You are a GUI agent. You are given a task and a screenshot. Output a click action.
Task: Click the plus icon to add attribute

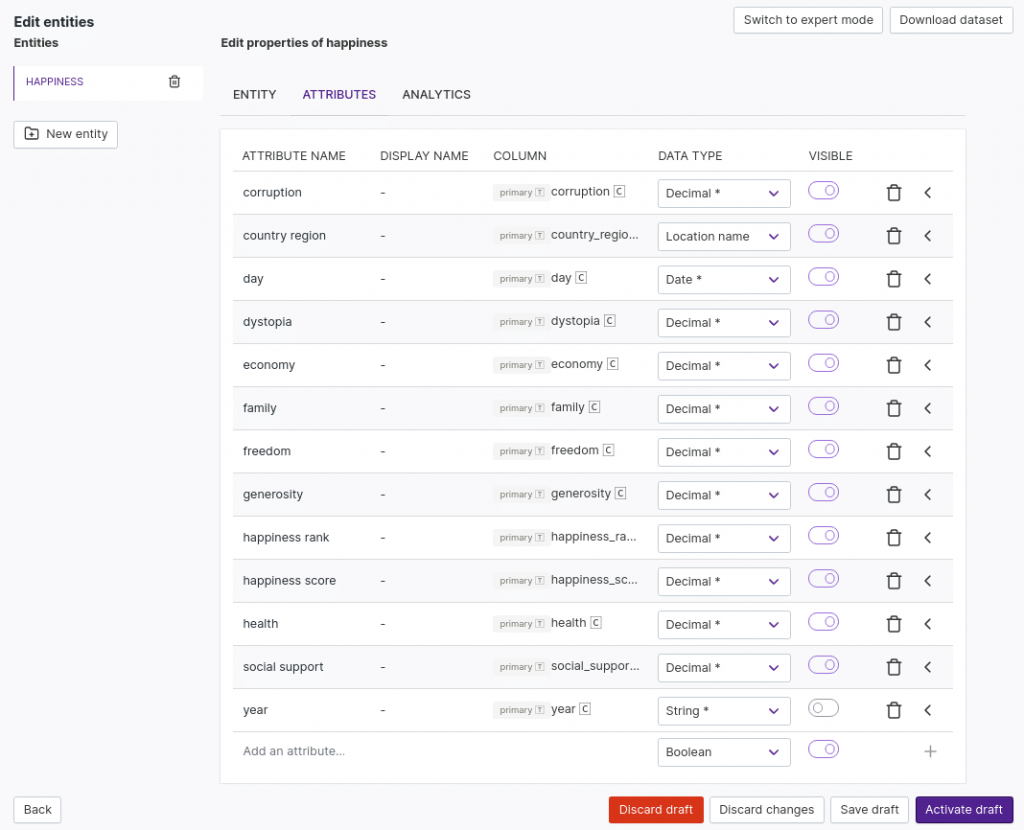929,751
